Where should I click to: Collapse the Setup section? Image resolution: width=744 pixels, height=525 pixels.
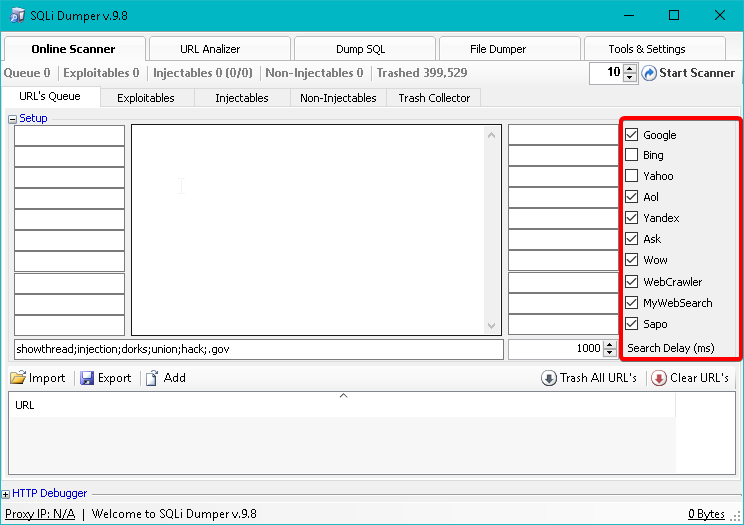pos(12,119)
